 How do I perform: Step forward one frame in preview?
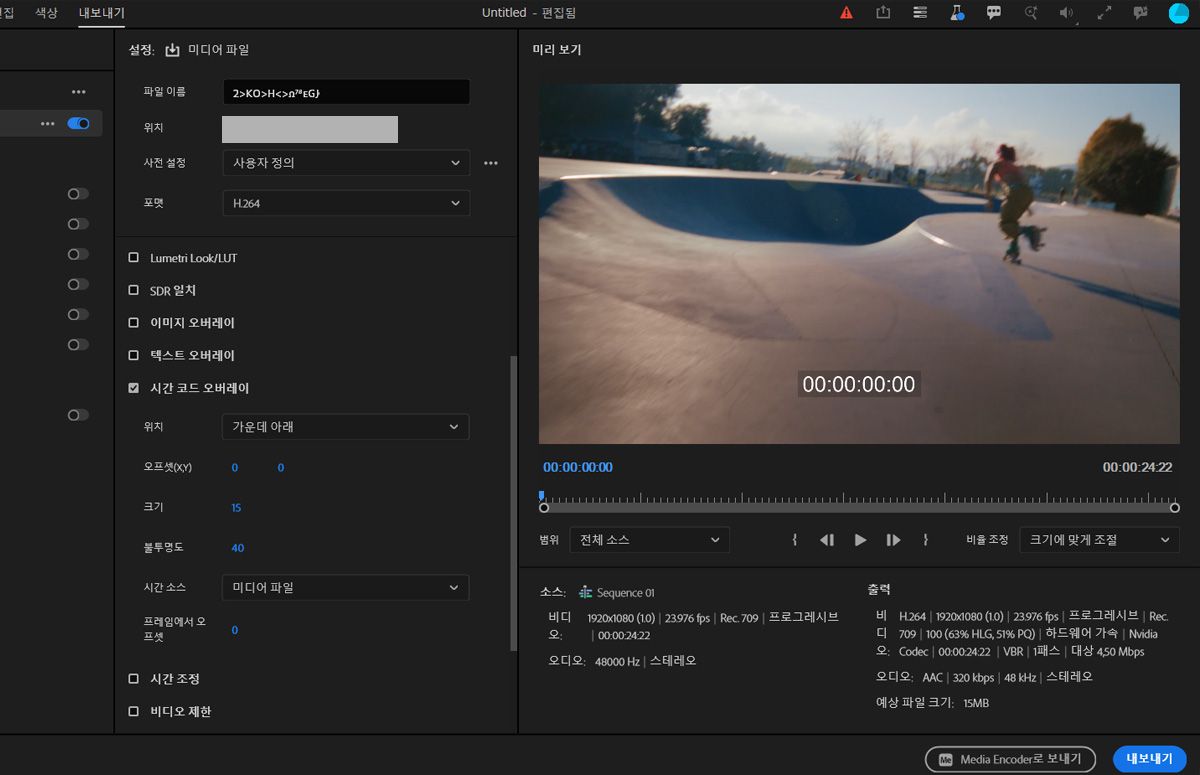(893, 540)
